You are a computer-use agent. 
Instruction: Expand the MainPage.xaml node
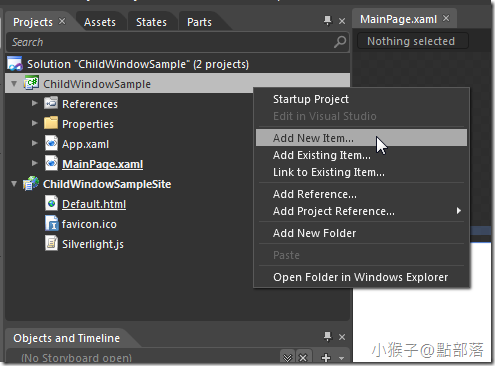click(x=34, y=163)
